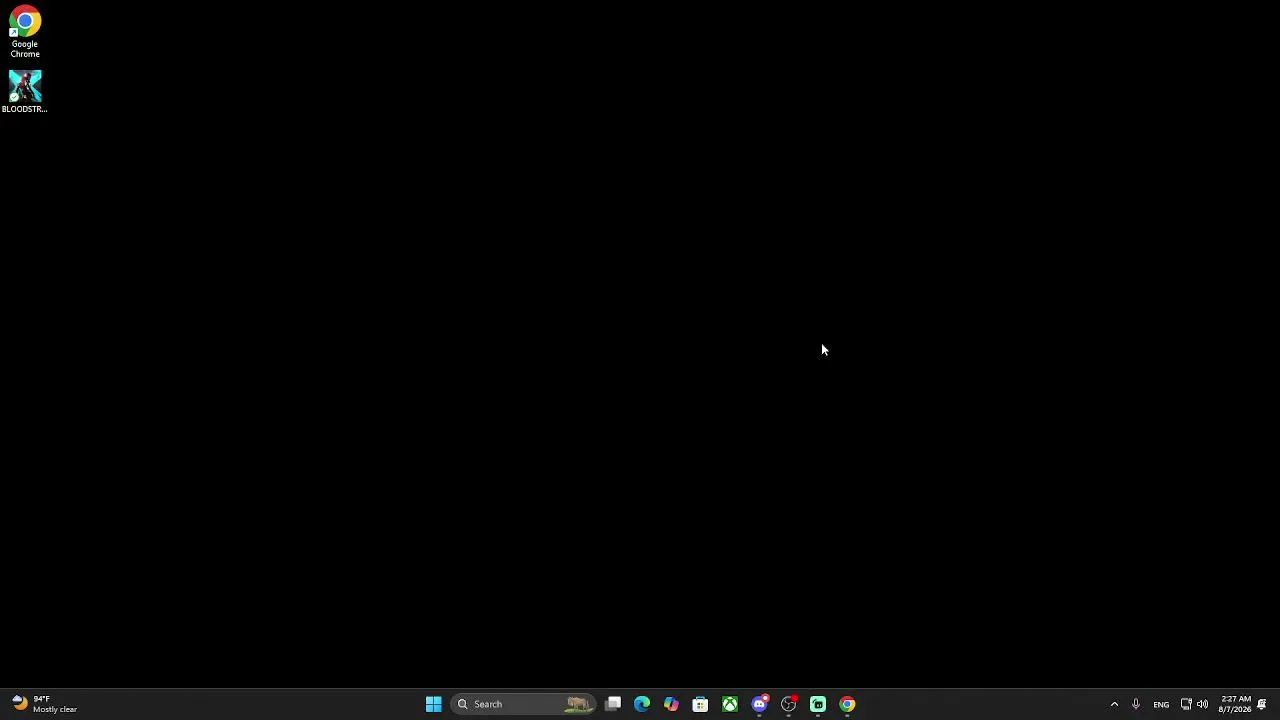Select the Google Chrome desktop shortcut

25,33
